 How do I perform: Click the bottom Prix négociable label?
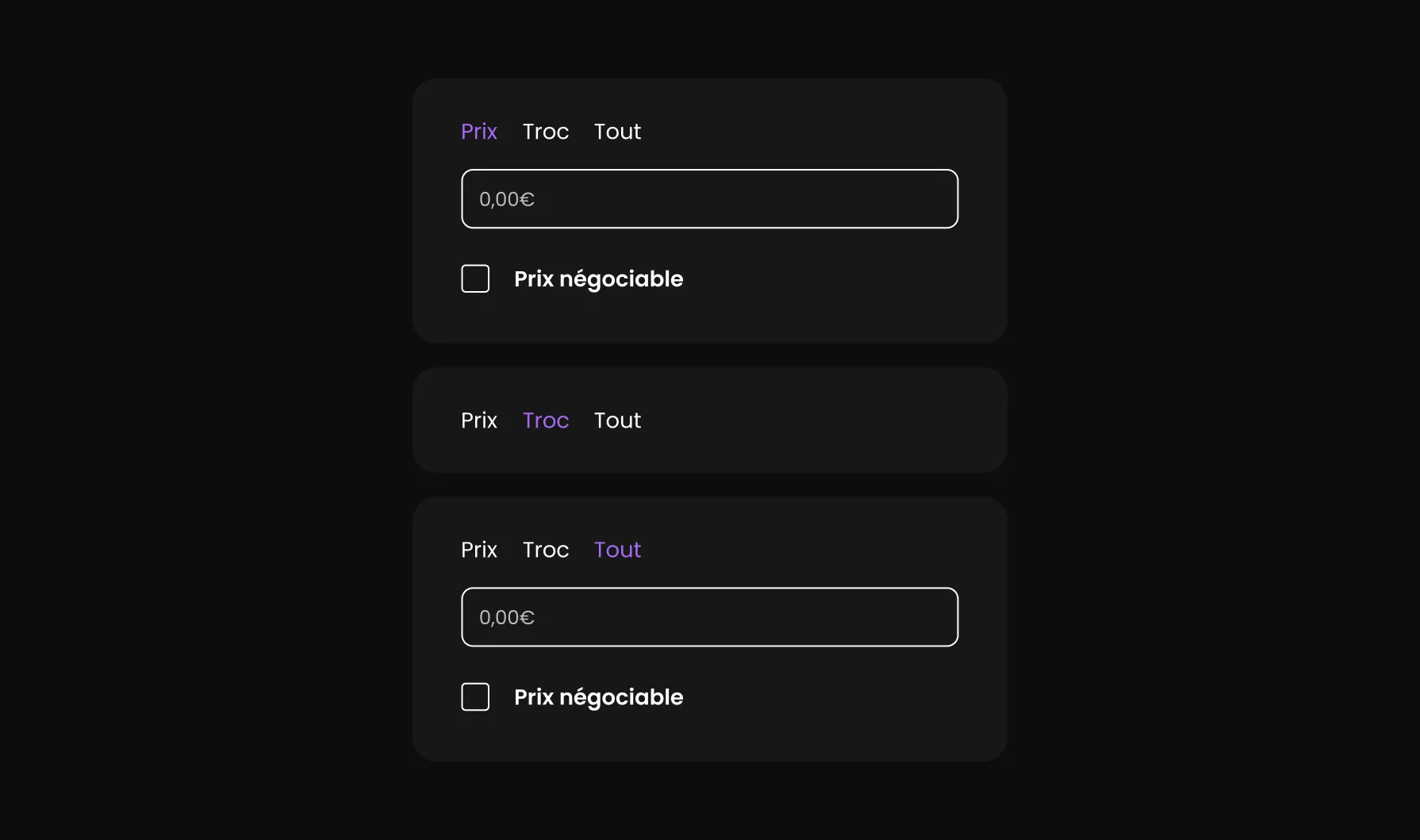point(598,696)
